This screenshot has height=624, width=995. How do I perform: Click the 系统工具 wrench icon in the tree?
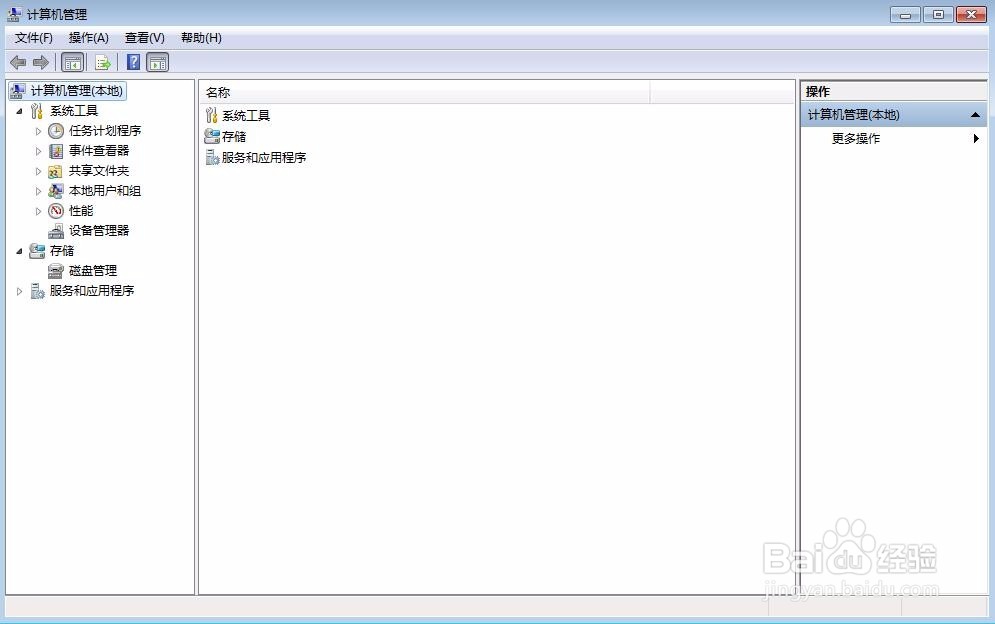tap(37, 111)
